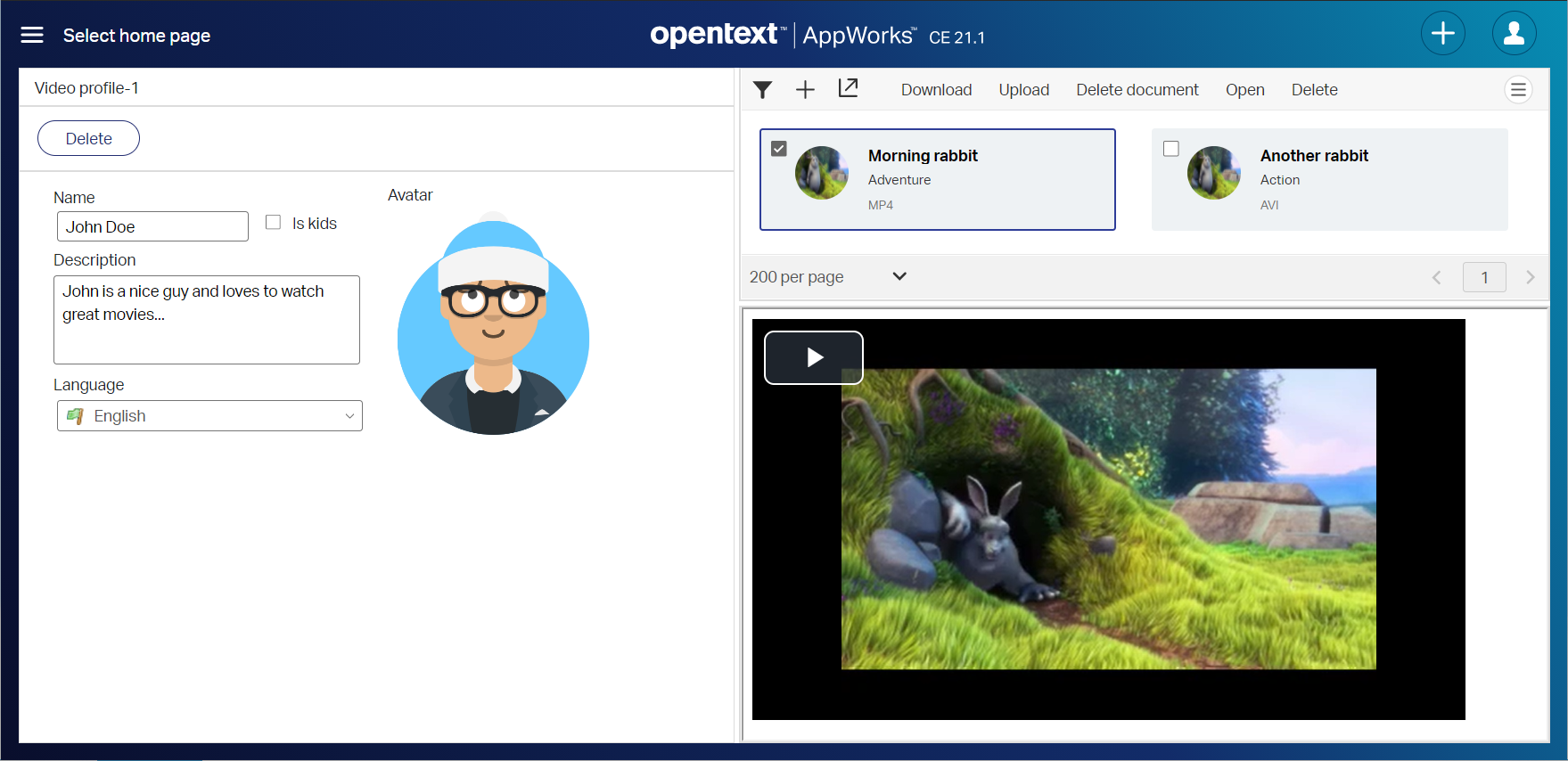
Task: Go to the next page arrow
Action: point(1531,277)
